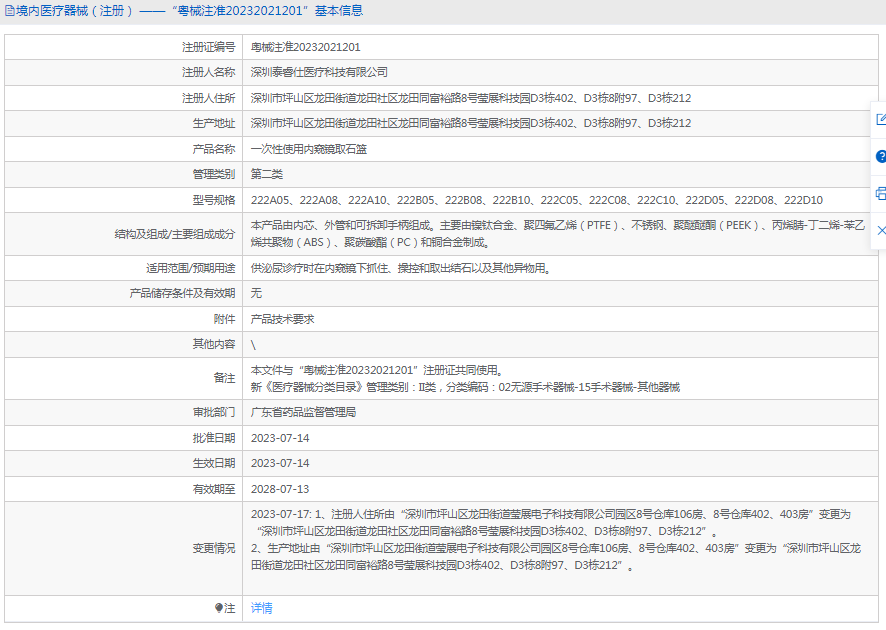Click the 适用范围/预期用途 label
The width and height of the screenshot is (886, 630).
pos(190,268)
